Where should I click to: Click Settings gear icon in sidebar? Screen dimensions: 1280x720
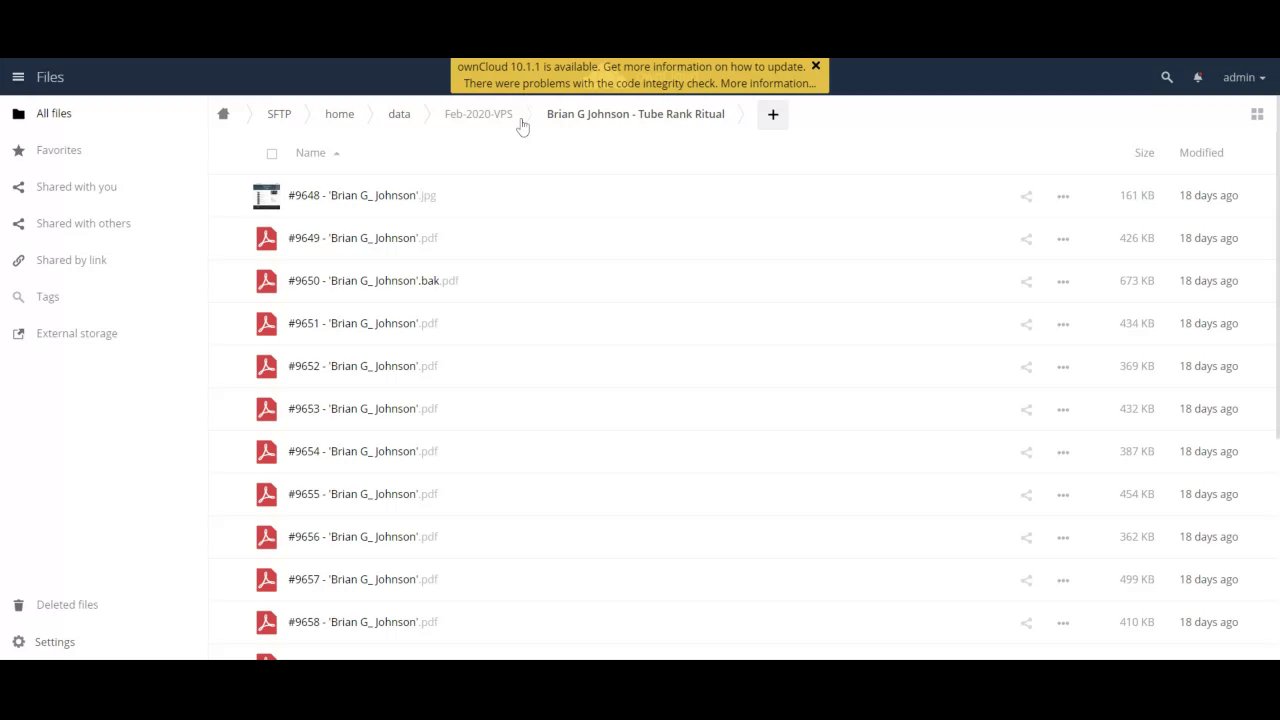click(x=18, y=642)
